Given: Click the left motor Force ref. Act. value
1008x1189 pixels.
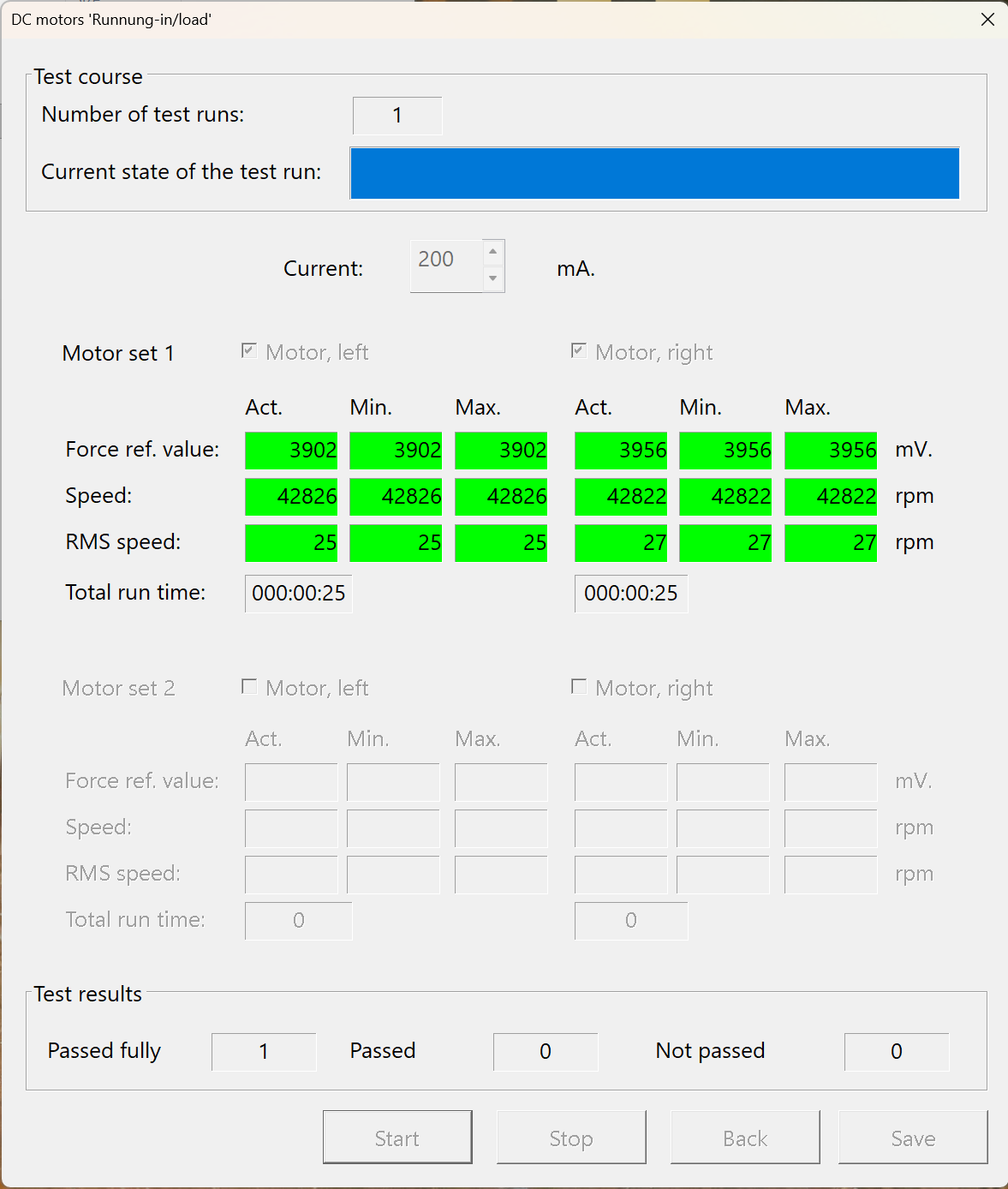Looking at the screenshot, I should click(291, 450).
